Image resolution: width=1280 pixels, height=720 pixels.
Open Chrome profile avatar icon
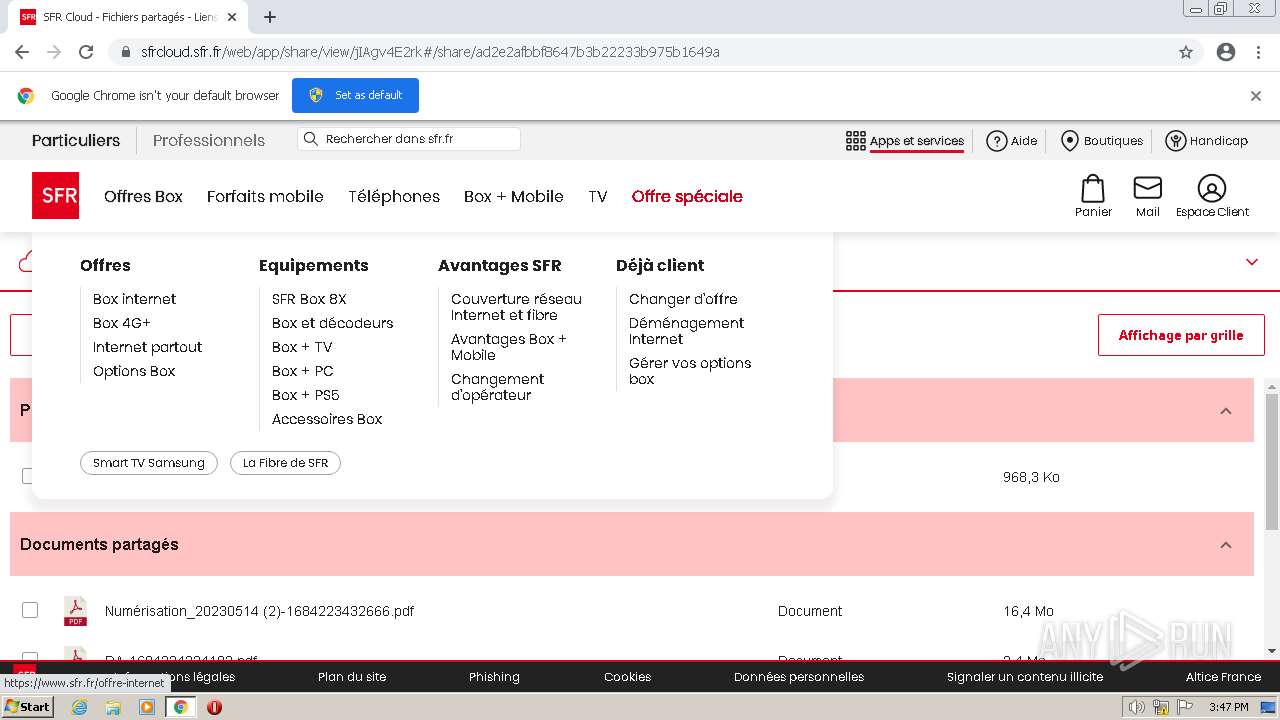pyautogui.click(x=1226, y=52)
